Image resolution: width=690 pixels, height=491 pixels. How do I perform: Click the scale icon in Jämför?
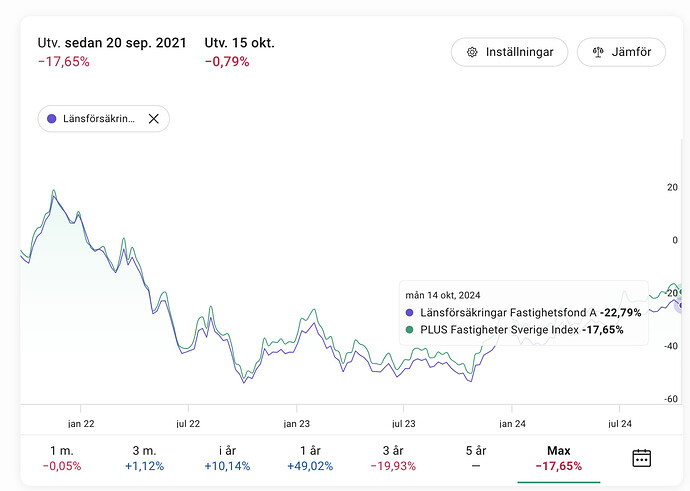tap(599, 52)
